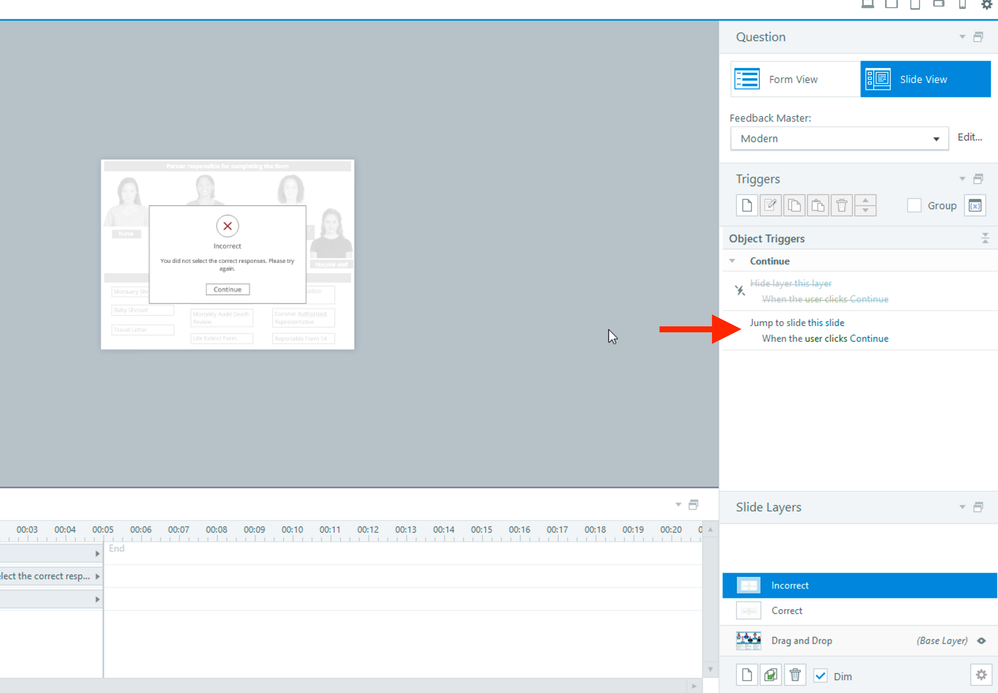This screenshot has height=693, width=998.
Task: Select the Drag and Drop base layer
Action: pyautogui.click(x=859, y=641)
